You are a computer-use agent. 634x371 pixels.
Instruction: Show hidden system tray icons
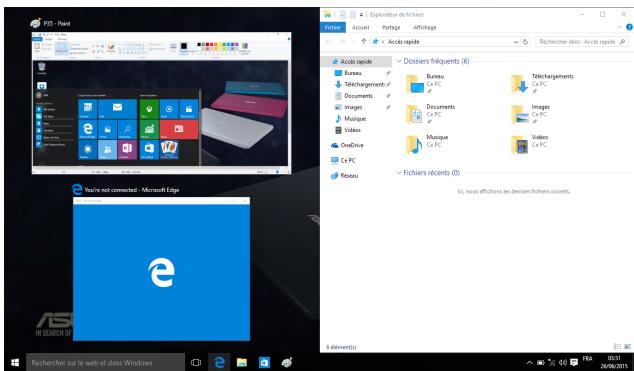pyautogui.click(x=529, y=363)
